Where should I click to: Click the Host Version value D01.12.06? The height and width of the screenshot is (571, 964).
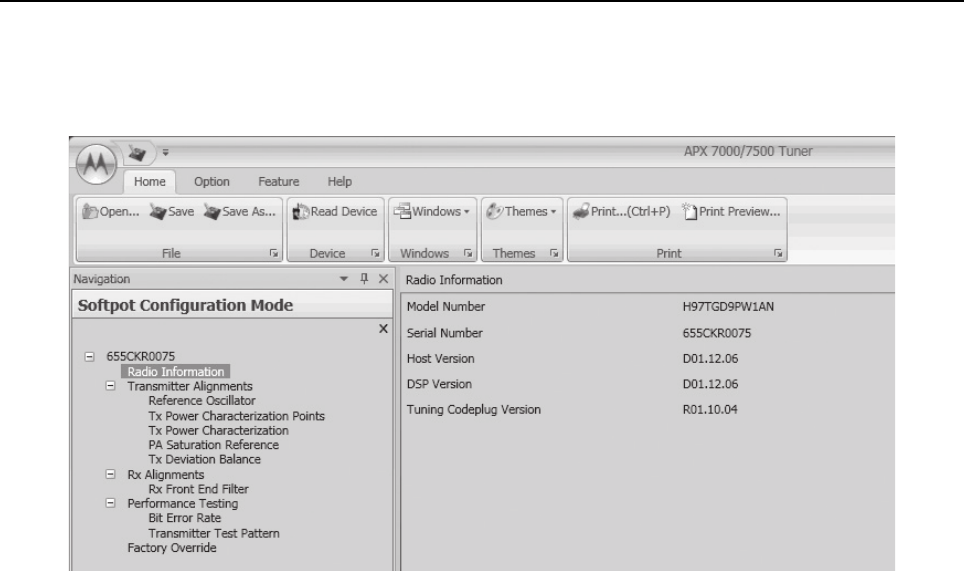tap(710, 358)
